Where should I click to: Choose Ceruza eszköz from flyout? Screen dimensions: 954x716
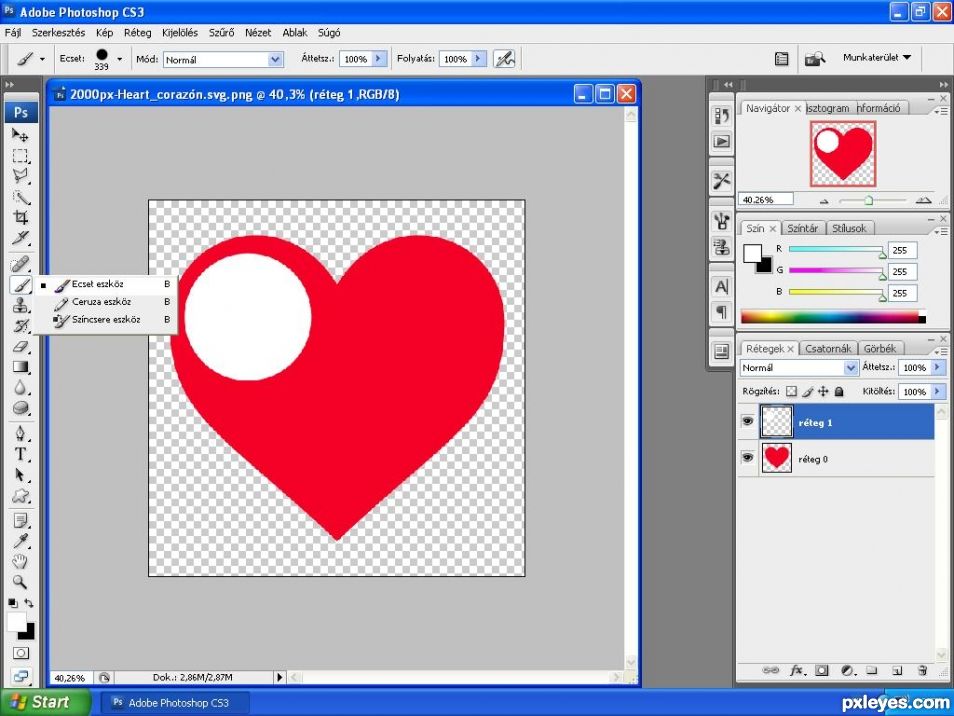(105, 302)
